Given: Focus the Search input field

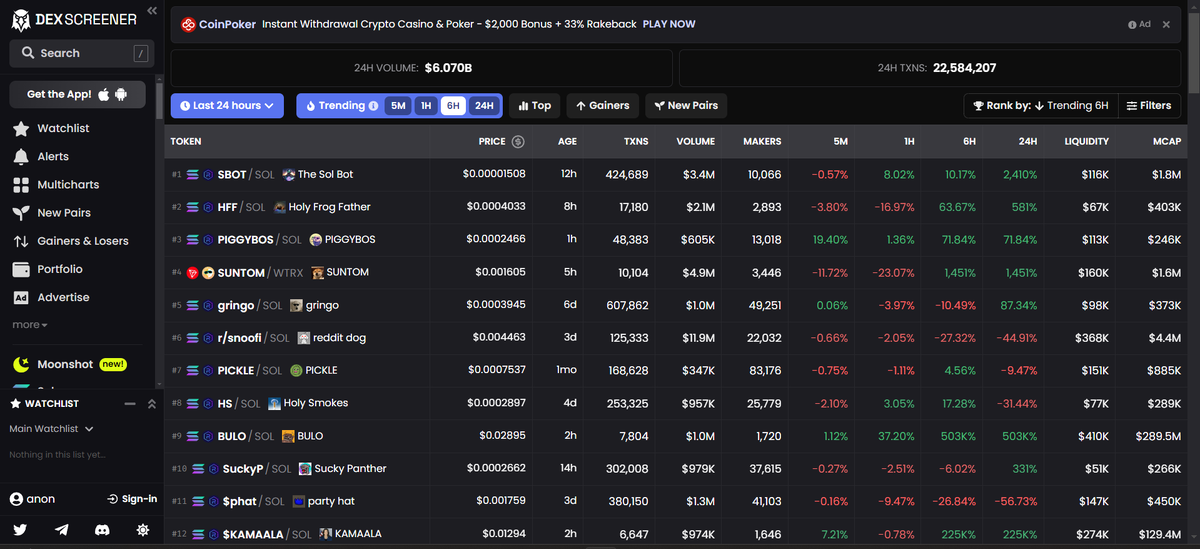Looking at the screenshot, I should pos(82,53).
